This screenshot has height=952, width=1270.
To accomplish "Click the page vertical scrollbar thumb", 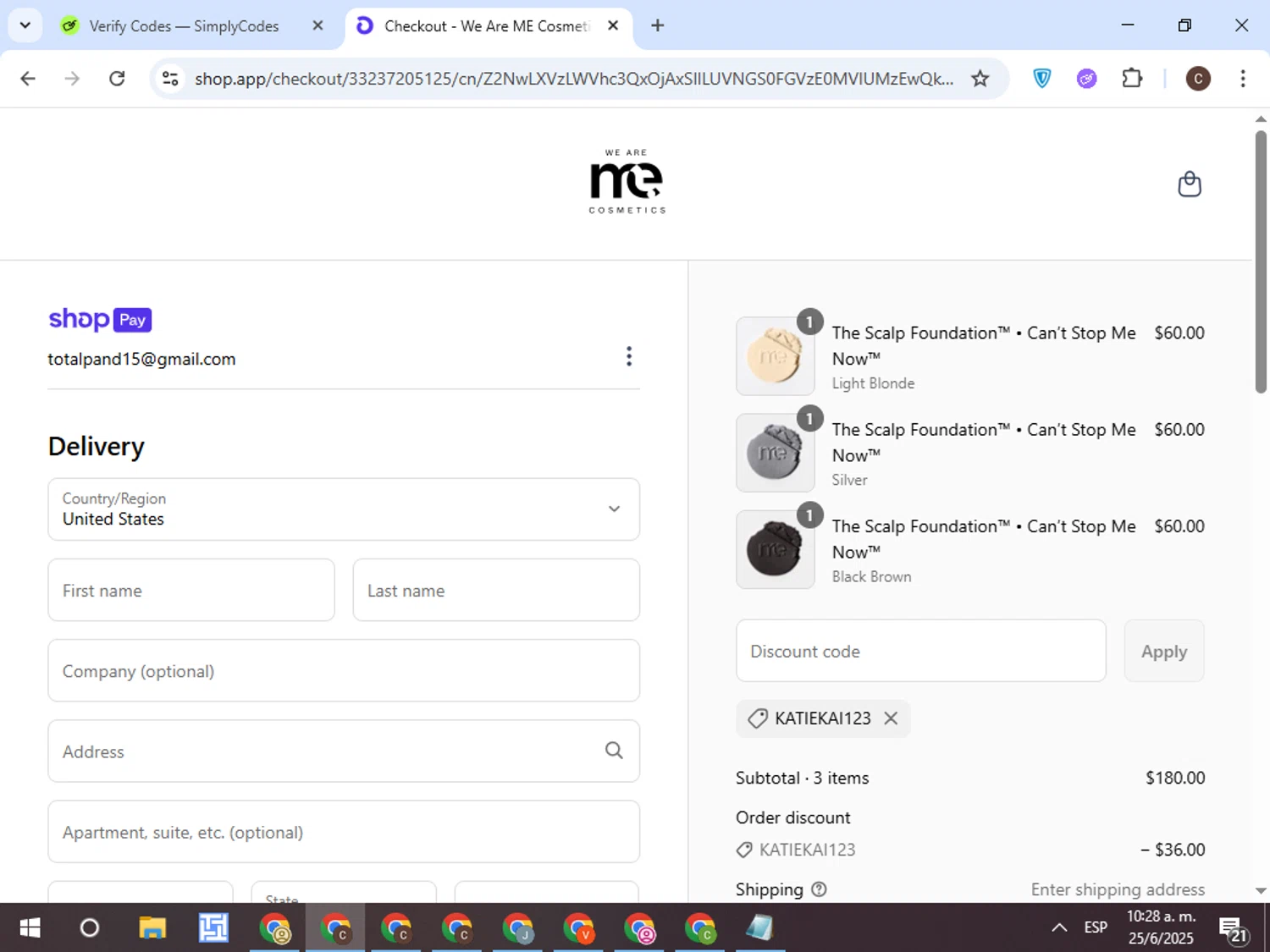I will coord(1261,261).
